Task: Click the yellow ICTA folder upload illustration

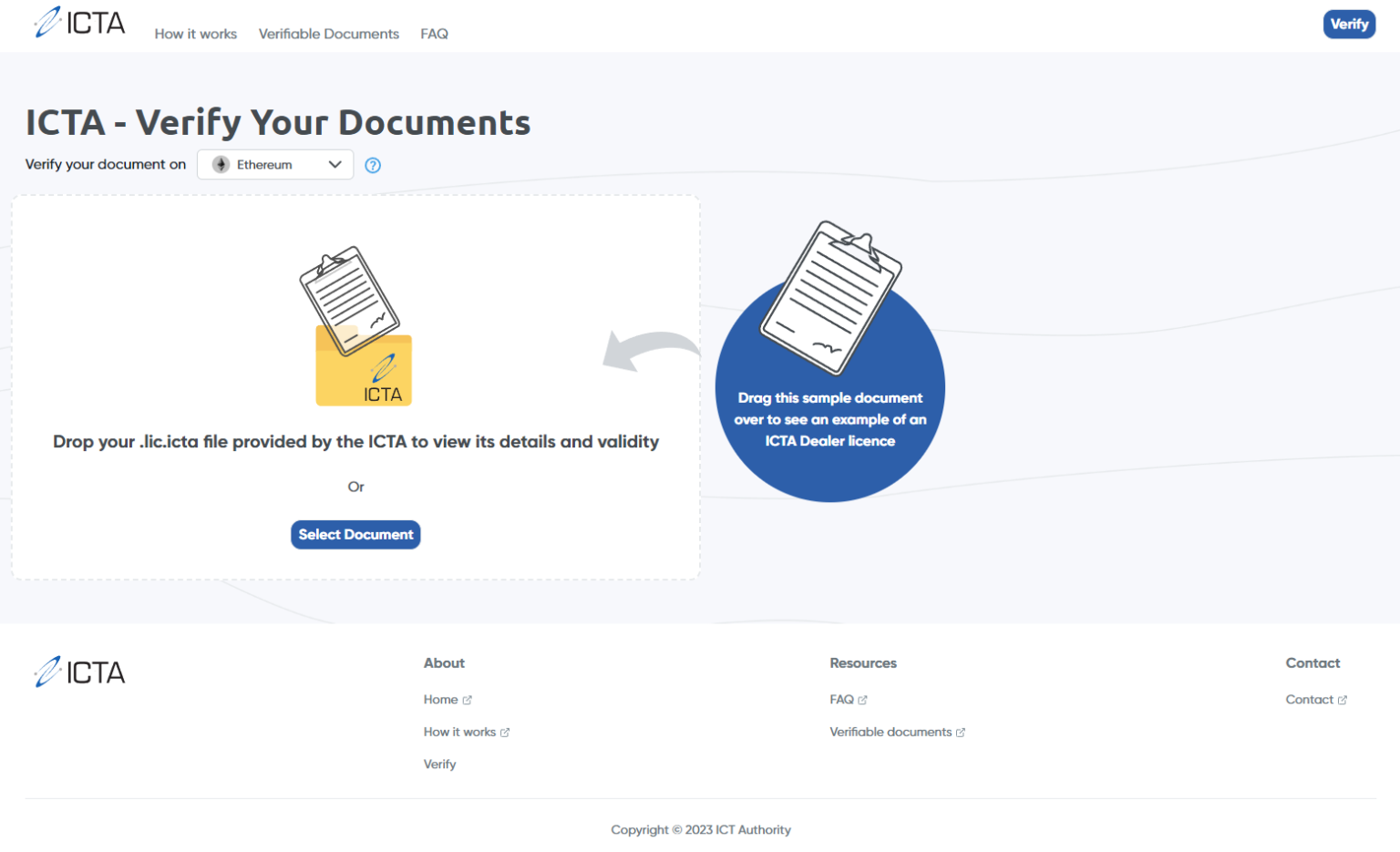Action: point(363,368)
